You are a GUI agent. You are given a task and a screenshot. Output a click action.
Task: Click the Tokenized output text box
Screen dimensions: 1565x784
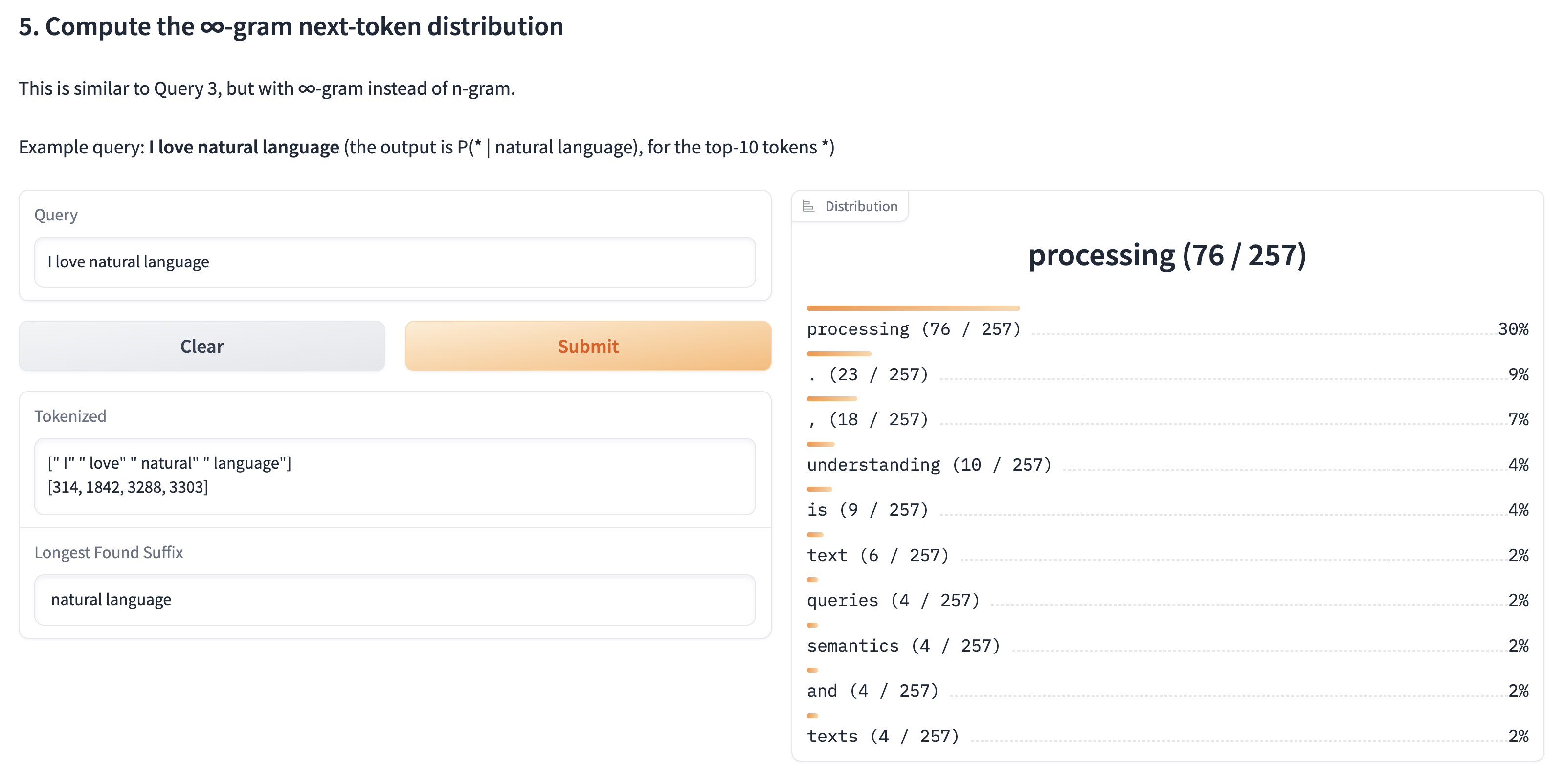pos(395,476)
